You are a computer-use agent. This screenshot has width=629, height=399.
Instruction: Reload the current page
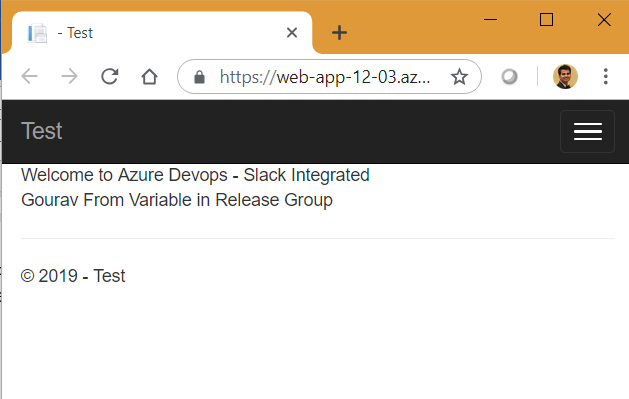click(x=110, y=76)
